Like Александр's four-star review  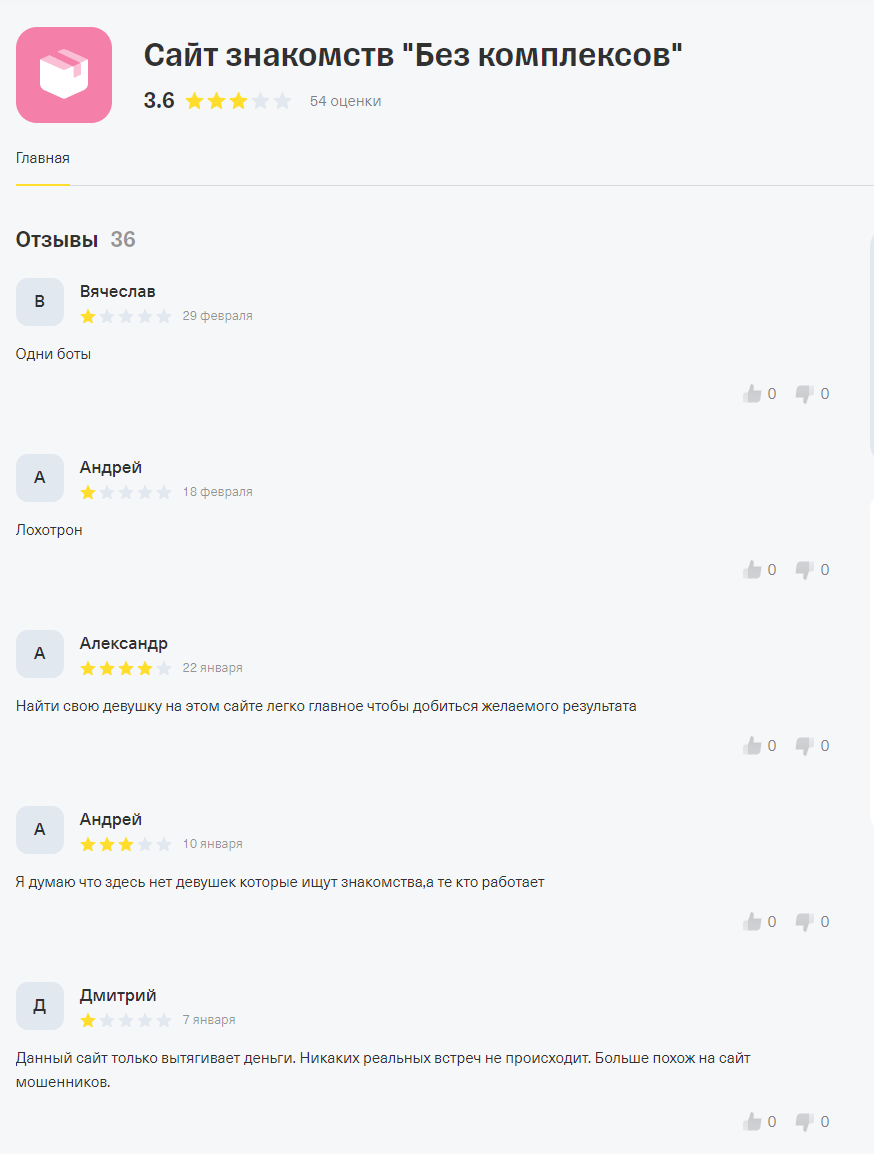[753, 746]
